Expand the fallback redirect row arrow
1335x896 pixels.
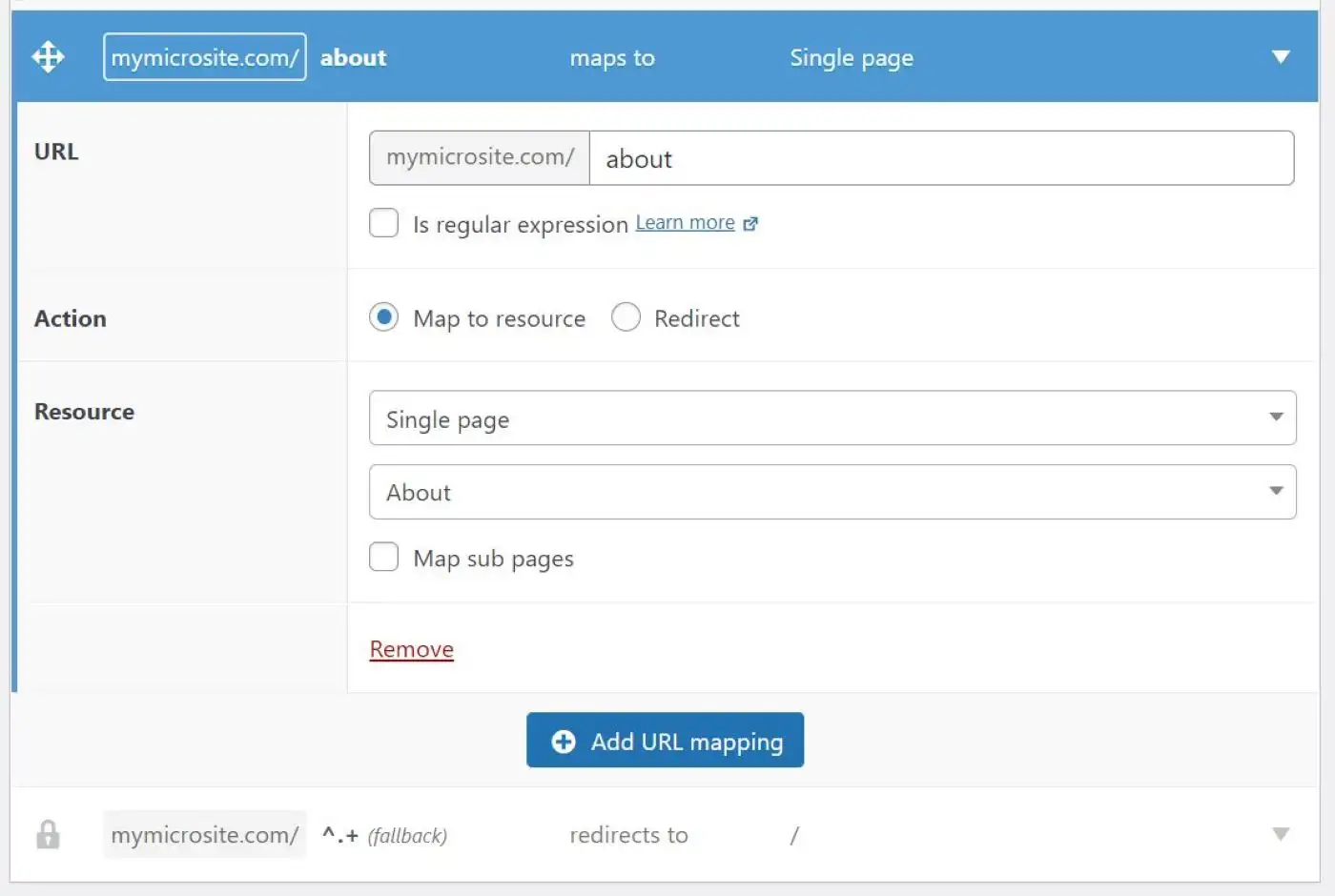[x=1281, y=835]
